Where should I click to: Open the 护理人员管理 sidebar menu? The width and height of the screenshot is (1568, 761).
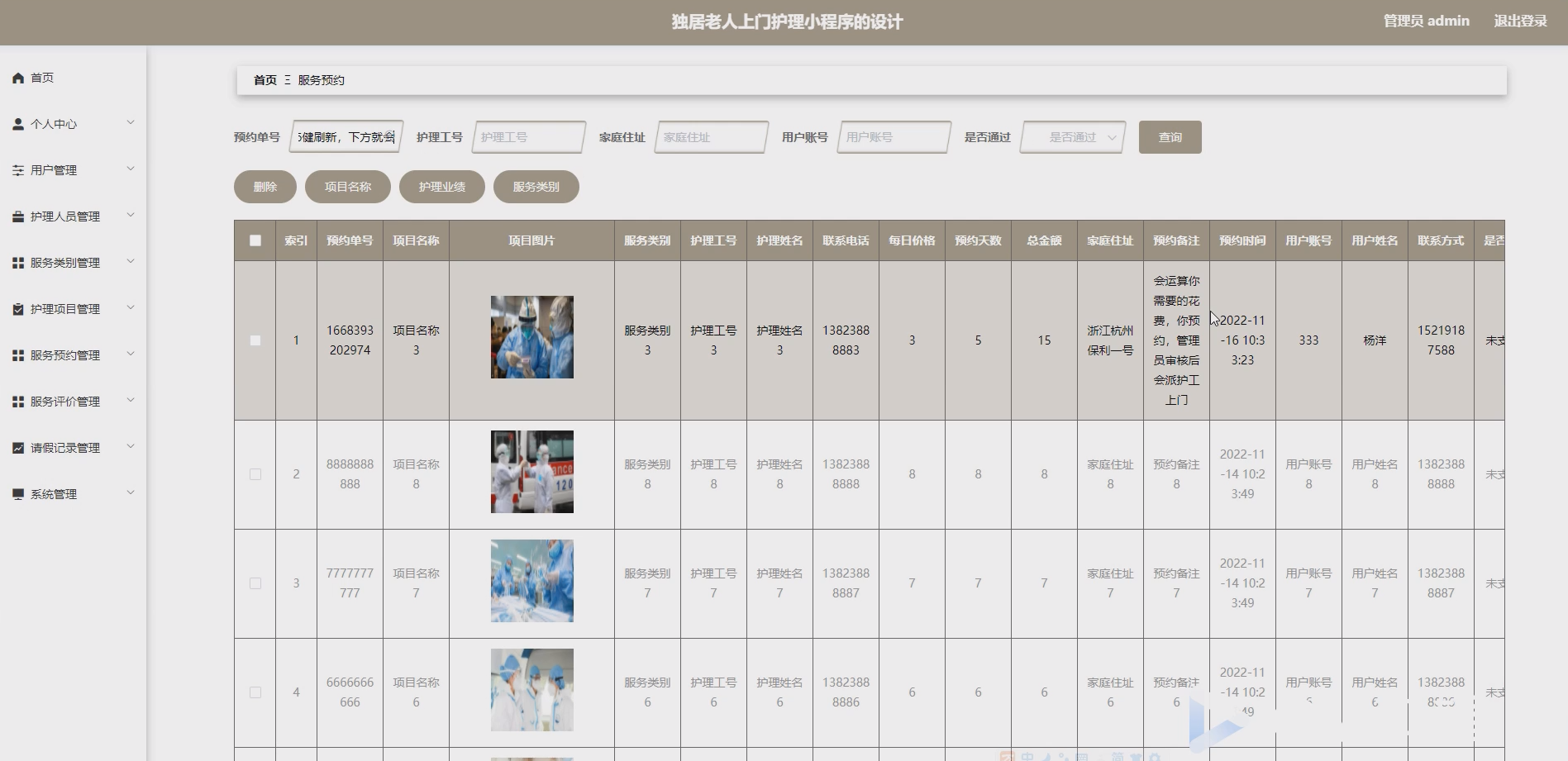pyautogui.click(x=73, y=216)
